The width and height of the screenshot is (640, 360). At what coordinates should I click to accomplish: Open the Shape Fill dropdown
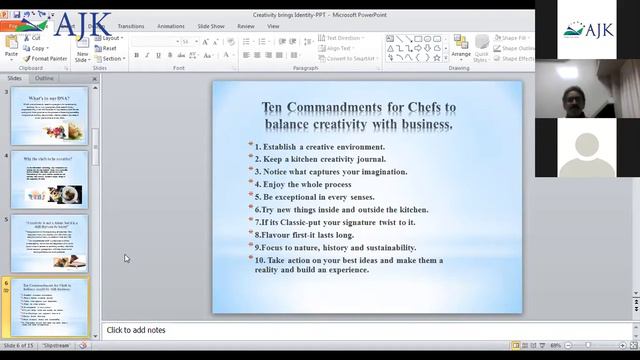pos(512,38)
